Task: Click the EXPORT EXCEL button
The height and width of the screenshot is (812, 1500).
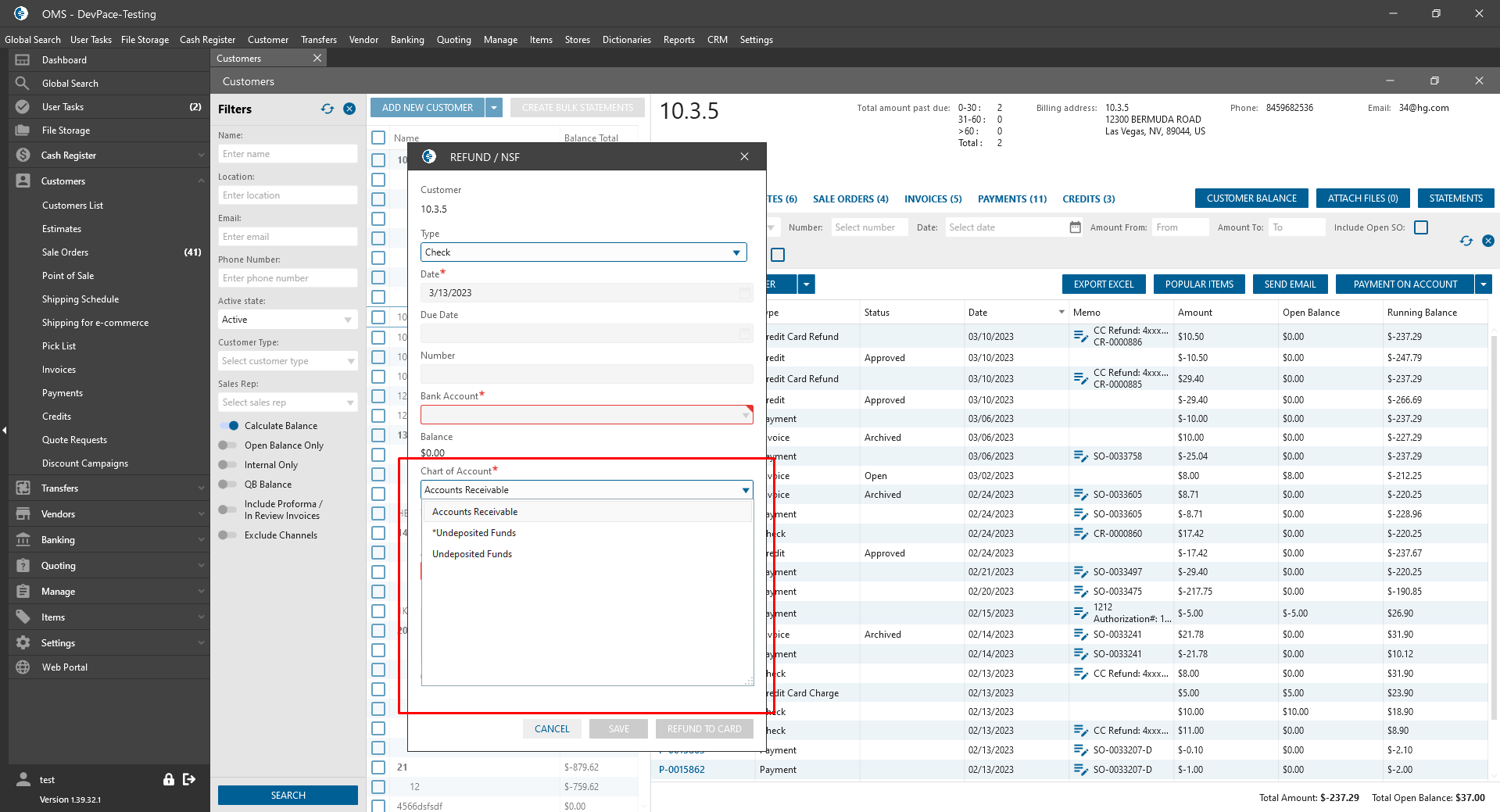Action: [1103, 284]
